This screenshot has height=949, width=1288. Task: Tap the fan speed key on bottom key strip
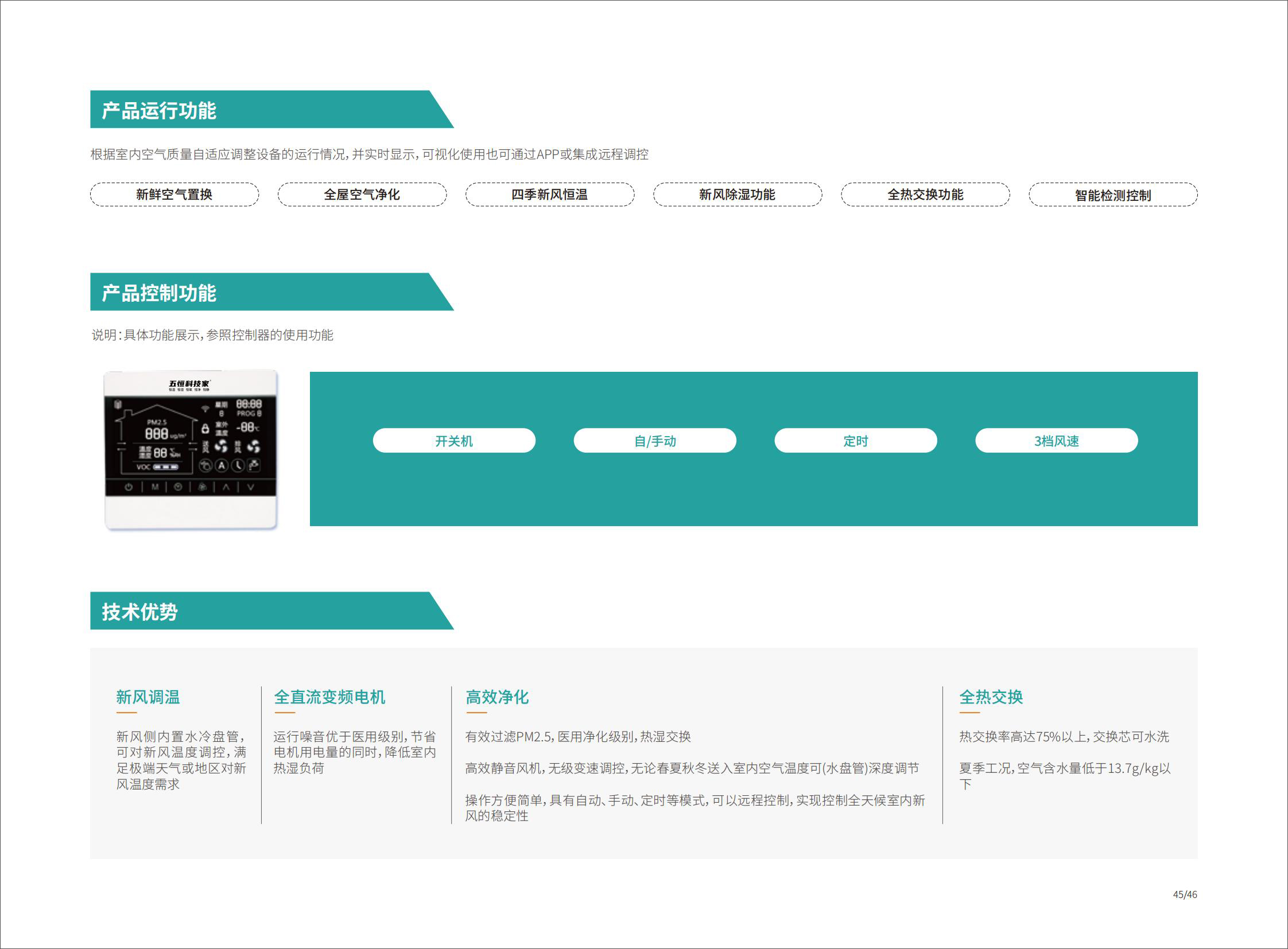click(202, 487)
